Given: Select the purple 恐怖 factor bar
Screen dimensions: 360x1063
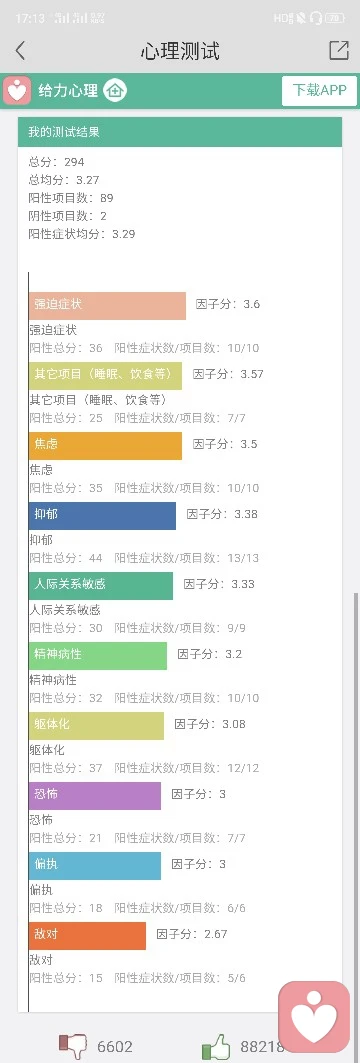Looking at the screenshot, I should [x=95, y=795].
